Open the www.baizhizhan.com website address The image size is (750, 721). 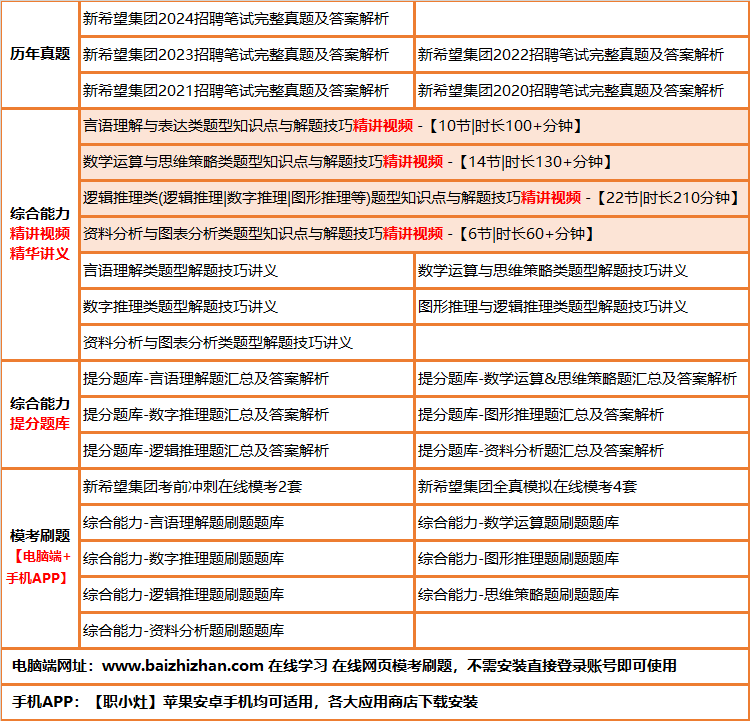[x=183, y=666]
